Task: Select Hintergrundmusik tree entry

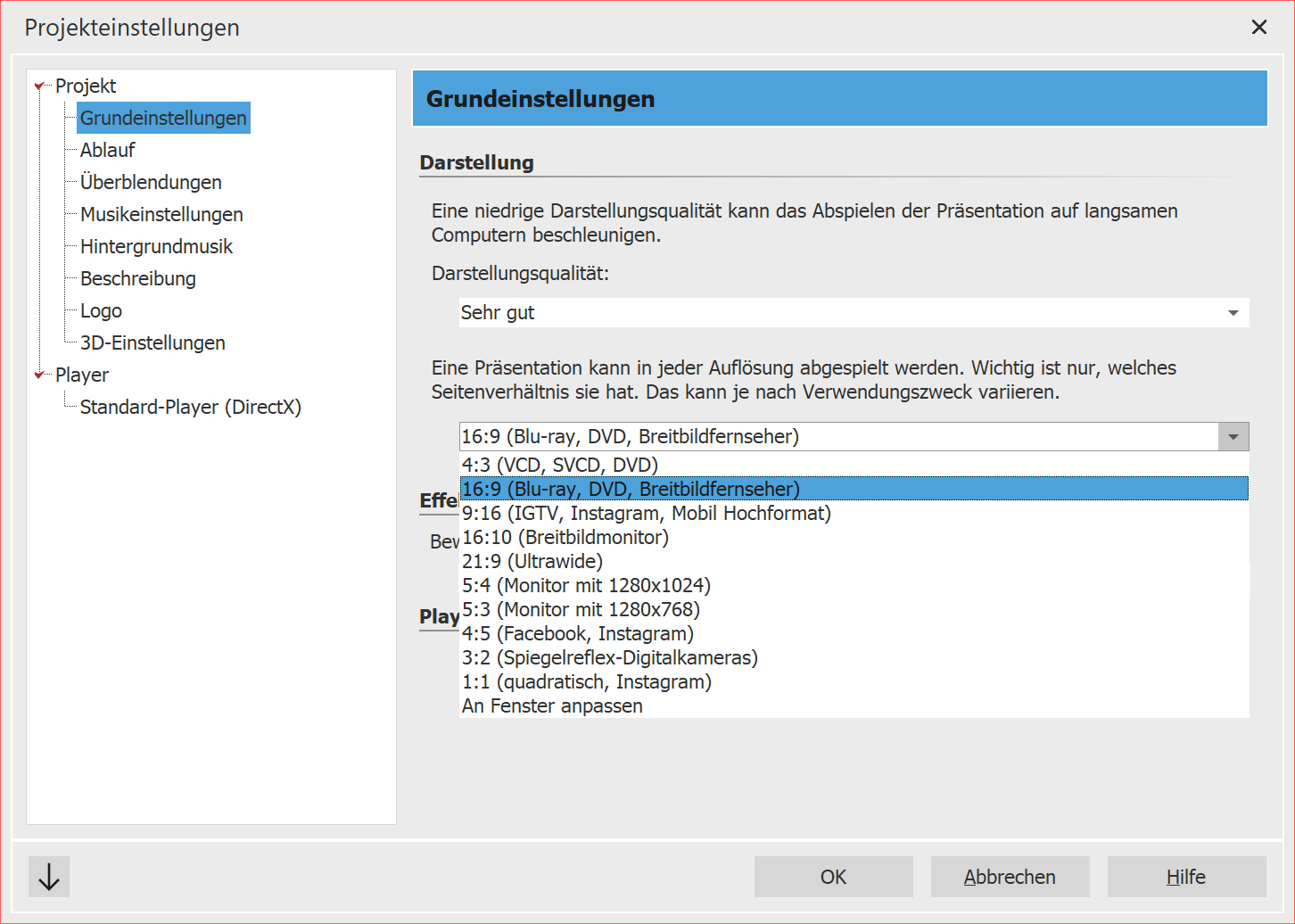Action: (x=156, y=246)
